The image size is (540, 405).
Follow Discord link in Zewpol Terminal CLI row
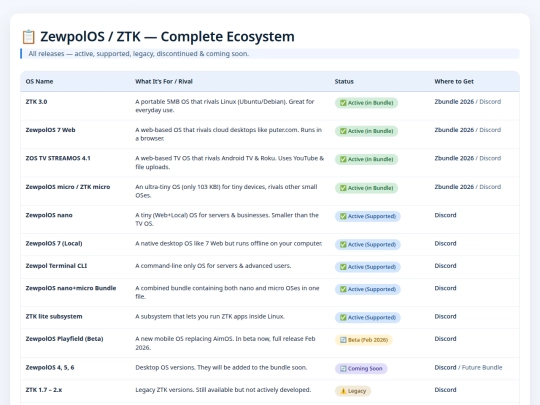click(445, 266)
